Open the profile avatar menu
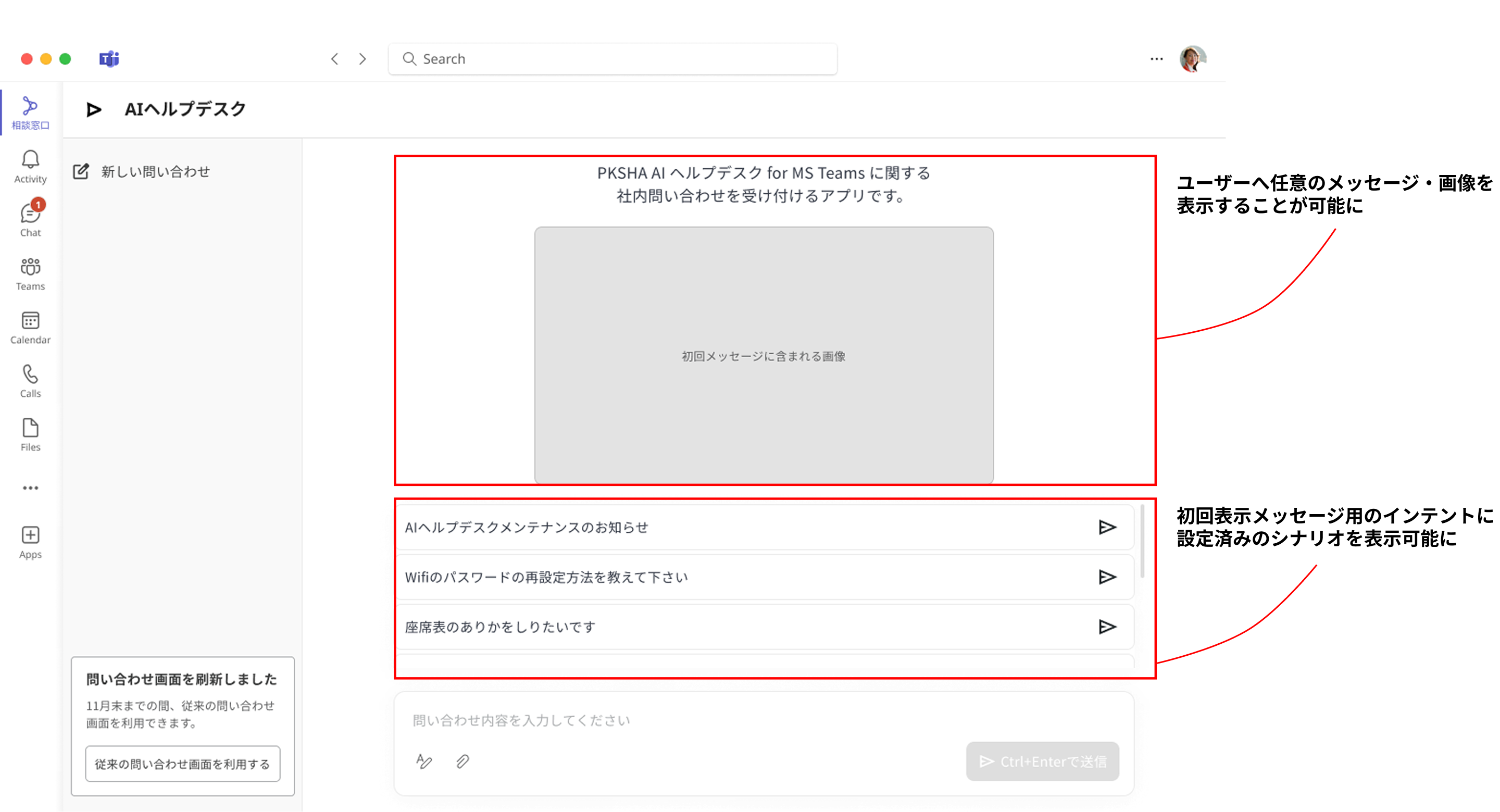This screenshot has height=812, width=1500. 1193,59
